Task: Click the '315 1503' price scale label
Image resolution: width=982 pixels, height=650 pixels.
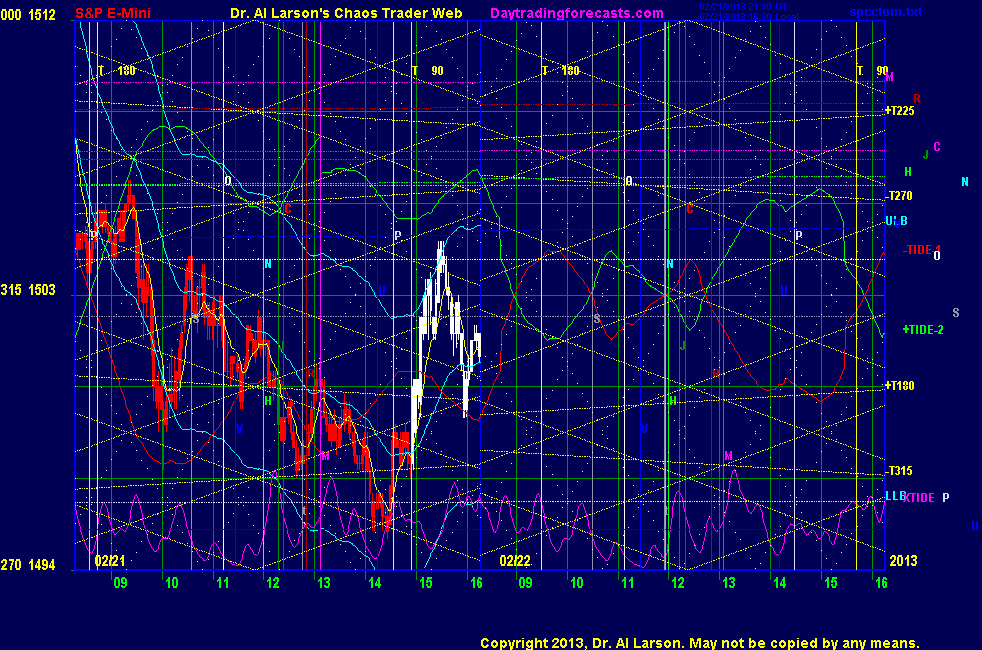Action: tap(28, 290)
